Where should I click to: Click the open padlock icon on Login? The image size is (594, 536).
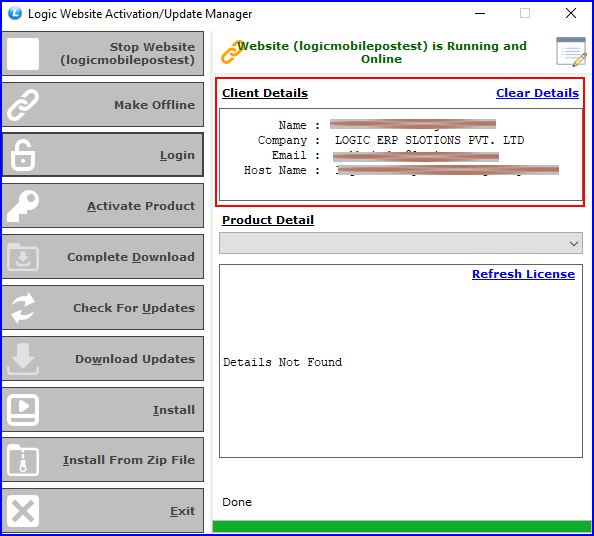(x=23, y=155)
